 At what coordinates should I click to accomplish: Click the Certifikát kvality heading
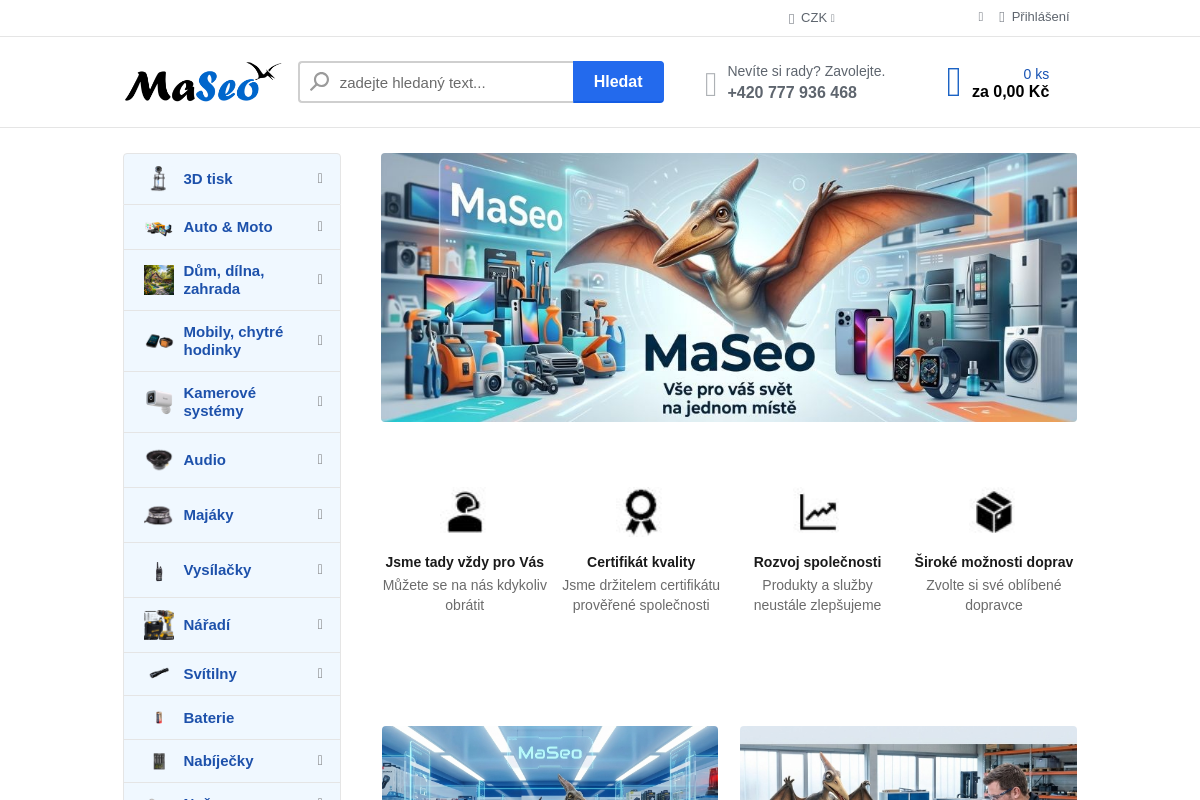point(641,562)
